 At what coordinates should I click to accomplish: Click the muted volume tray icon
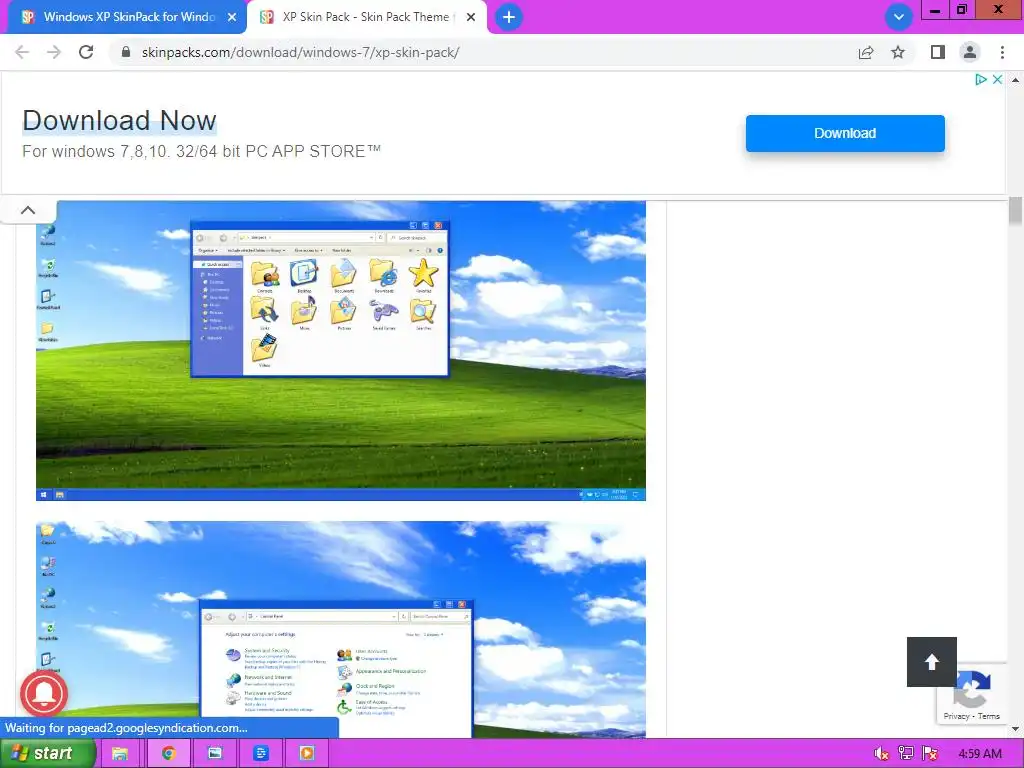[x=881, y=754]
